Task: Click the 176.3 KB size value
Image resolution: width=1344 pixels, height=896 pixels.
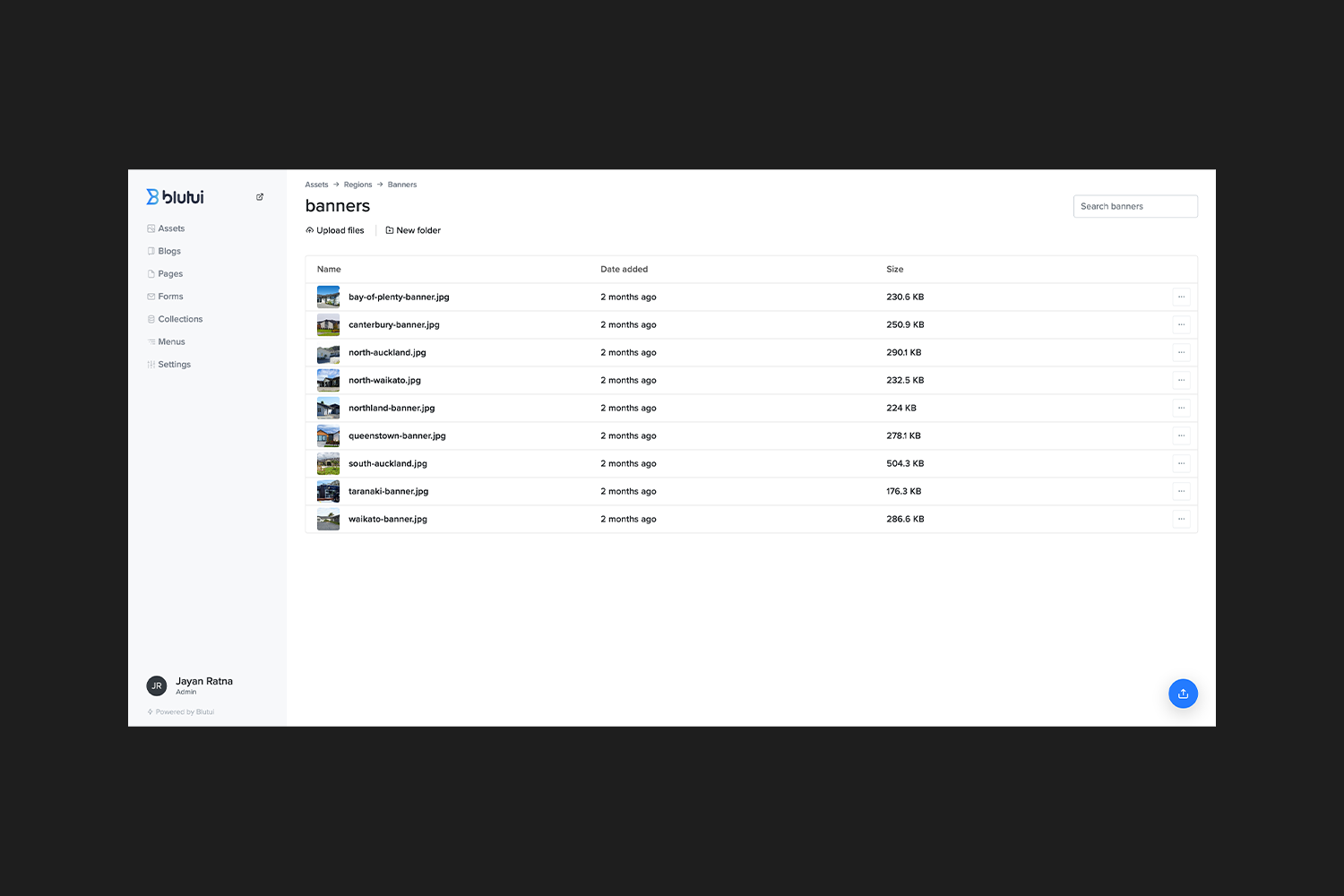Action: 904,491
